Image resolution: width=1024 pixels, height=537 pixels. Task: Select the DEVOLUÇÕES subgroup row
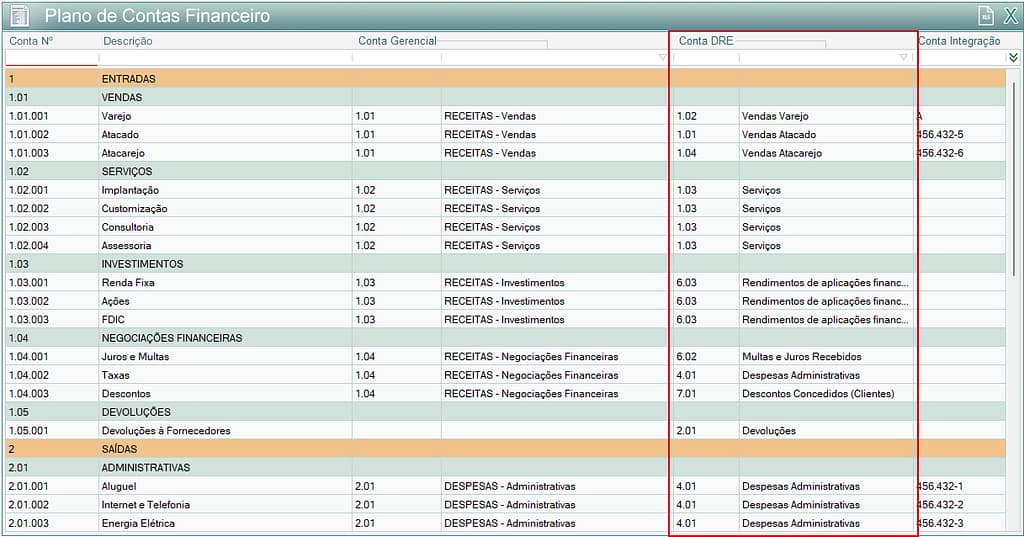(505, 412)
